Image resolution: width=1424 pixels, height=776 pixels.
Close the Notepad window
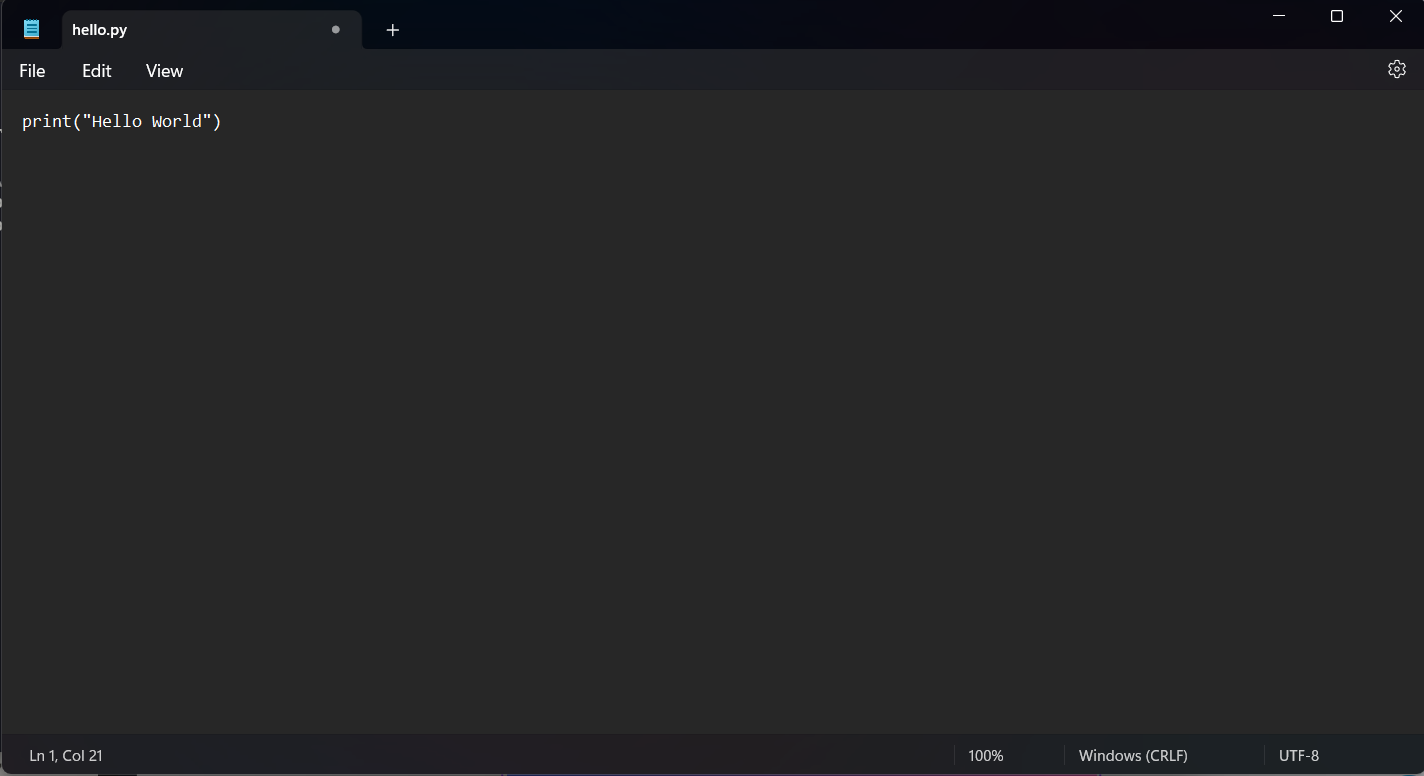[1396, 16]
